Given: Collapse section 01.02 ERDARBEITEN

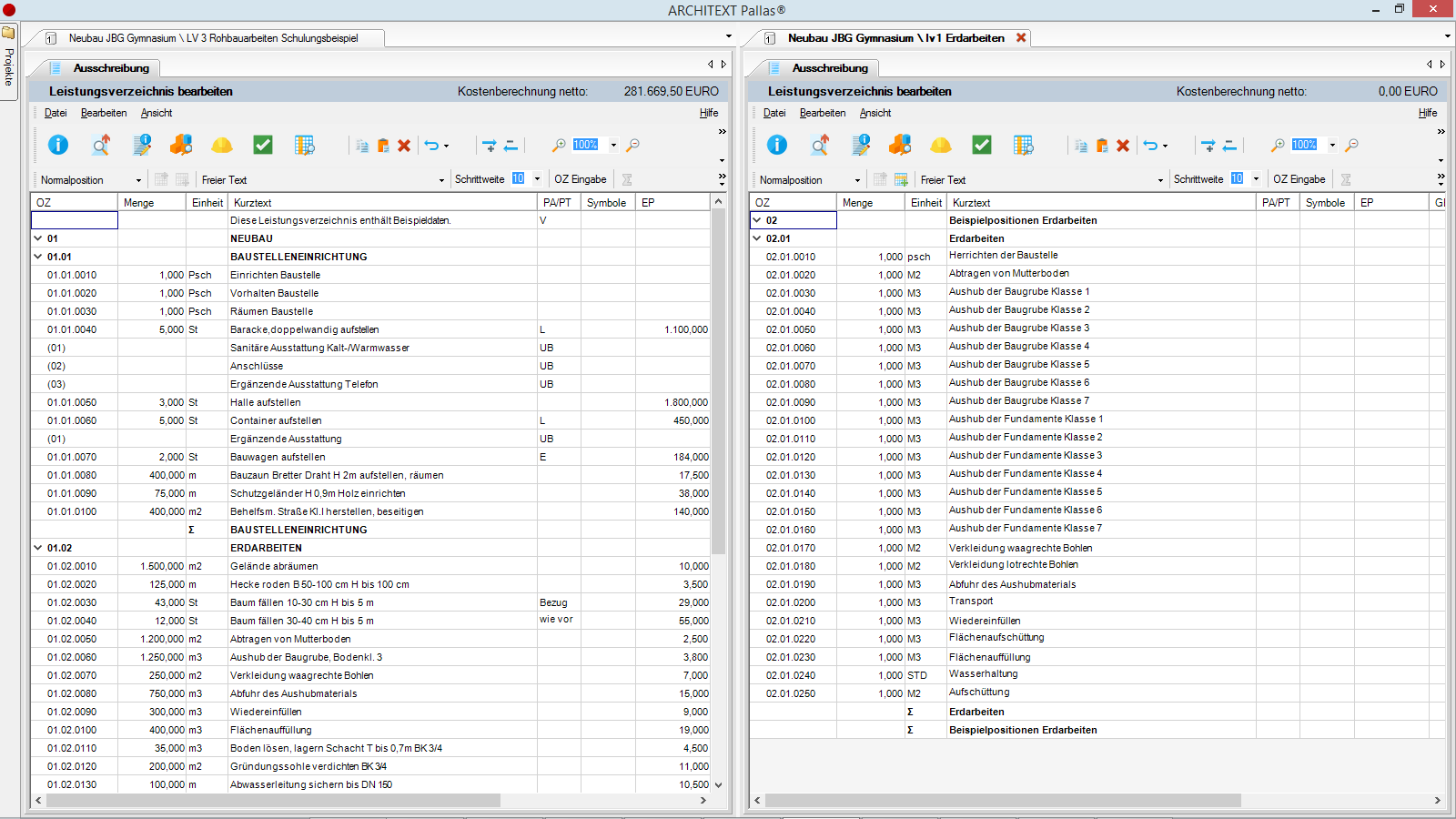Looking at the screenshot, I should click(38, 548).
